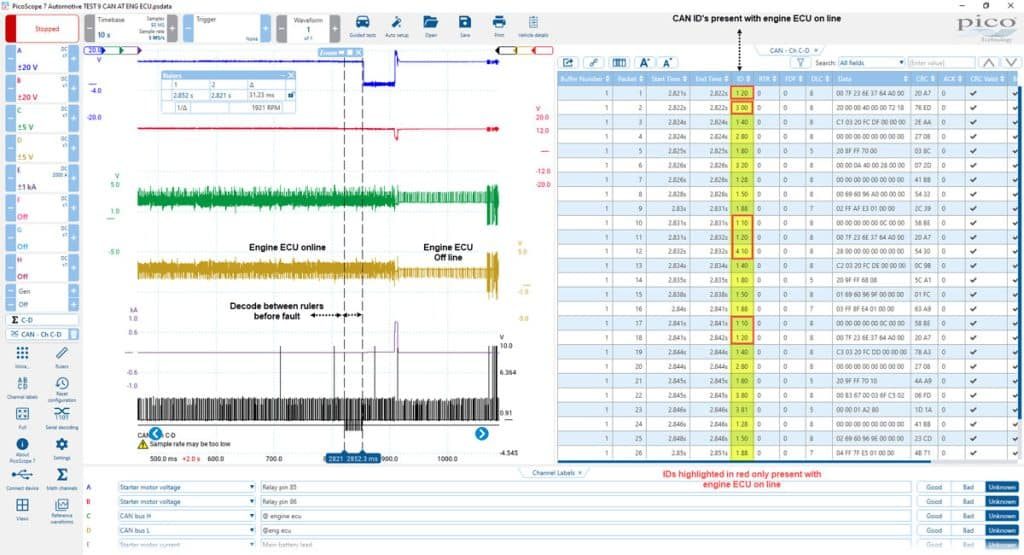Click the Stopped run/stop button
This screenshot has height=555, width=1024.
pyautogui.click(x=42, y=29)
